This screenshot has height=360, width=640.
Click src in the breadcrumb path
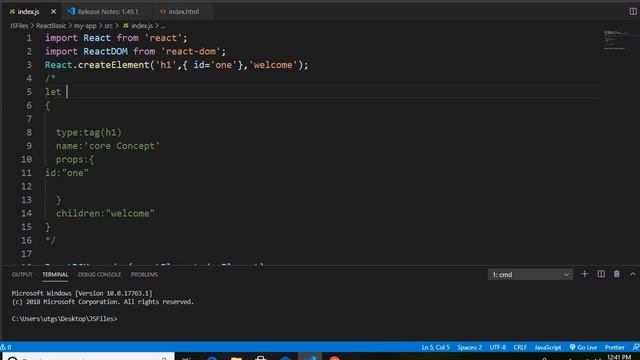tap(108, 26)
